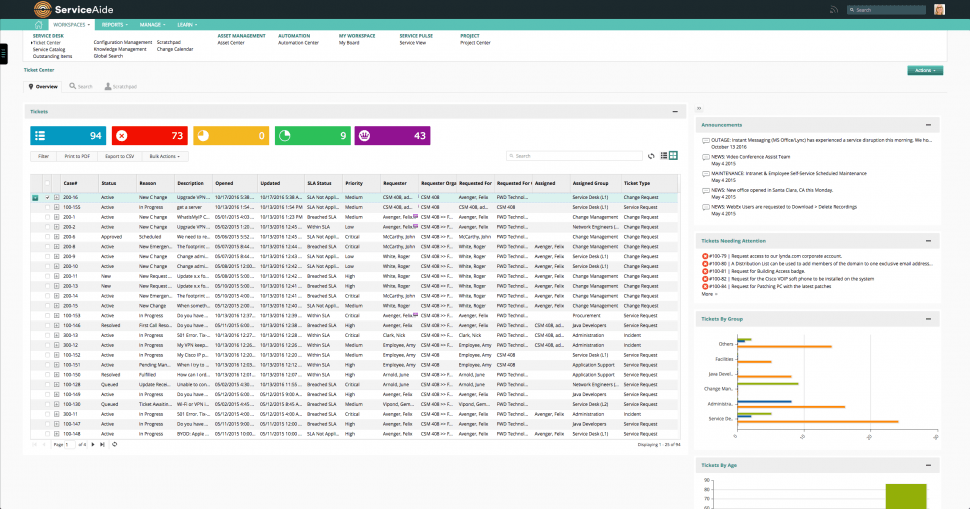This screenshot has width=970, height=509.
Task: Go to the next page arrow in pager
Action: 93,445
